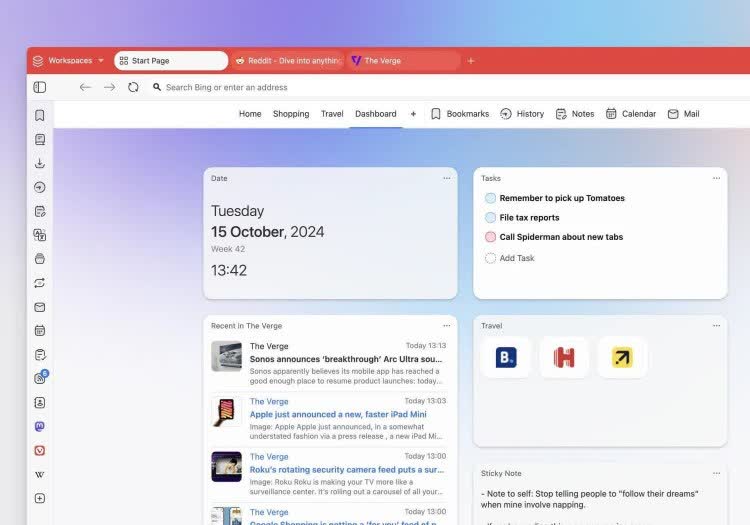The width and height of the screenshot is (750, 525).
Task: Complete 'Call Spiderman about new tabs' task
Action: 490,237
